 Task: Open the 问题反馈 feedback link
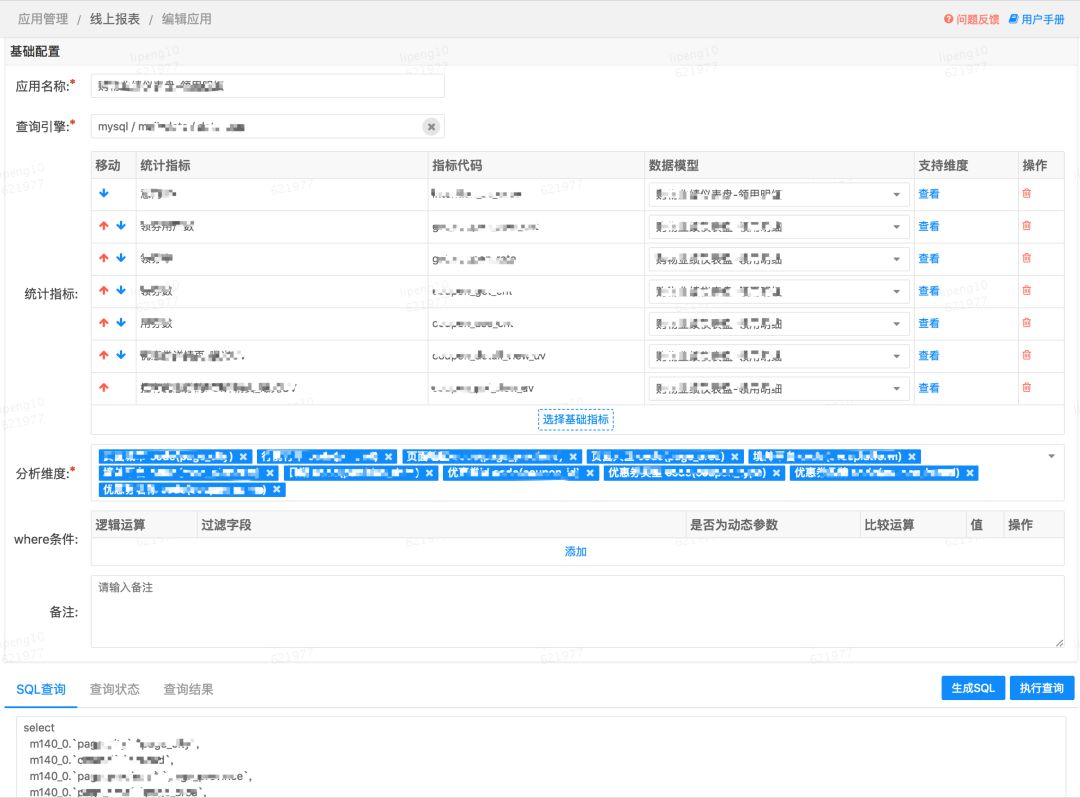[x=971, y=19]
